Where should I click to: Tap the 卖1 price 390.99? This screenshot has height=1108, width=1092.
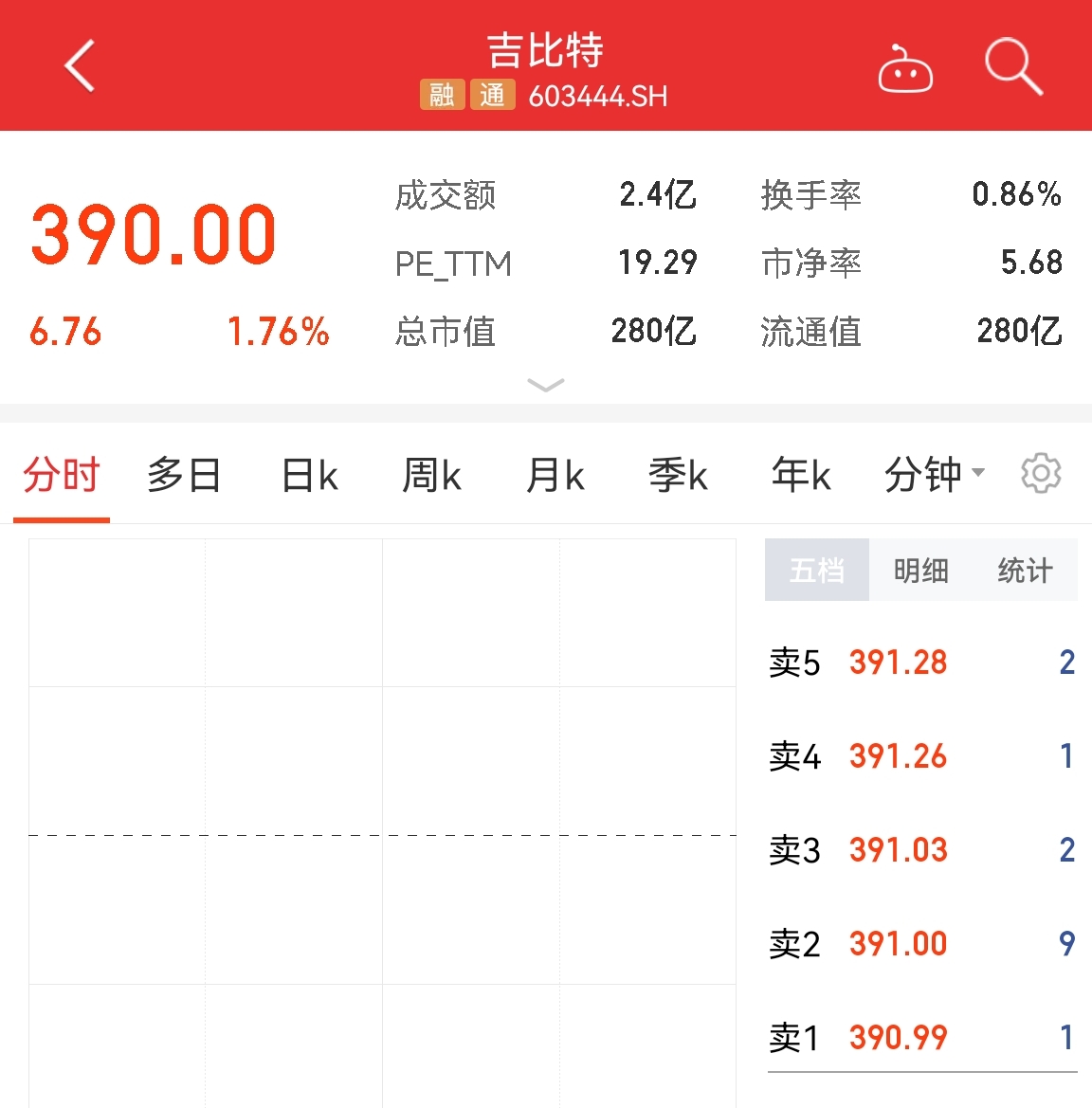click(x=898, y=1038)
